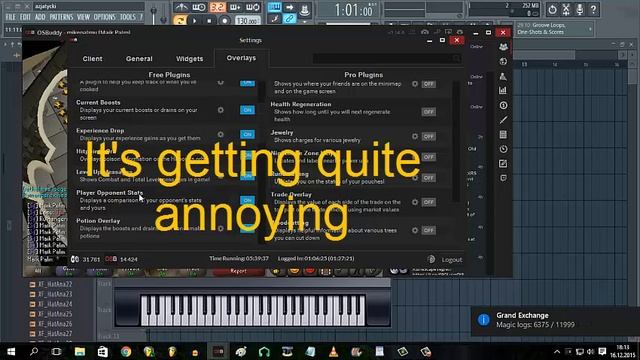Screen dimensions: 640x360
Task: Open the OSBuddy friends list sidebar icon
Action: pyautogui.click(x=503, y=47)
